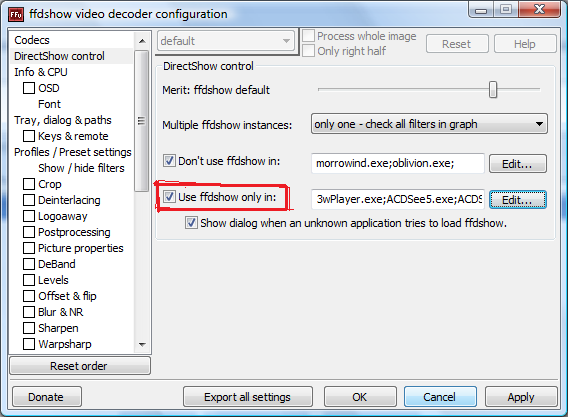Click Edit next to the 3wPlayer.exe list
The width and height of the screenshot is (569, 418).
pos(517,200)
